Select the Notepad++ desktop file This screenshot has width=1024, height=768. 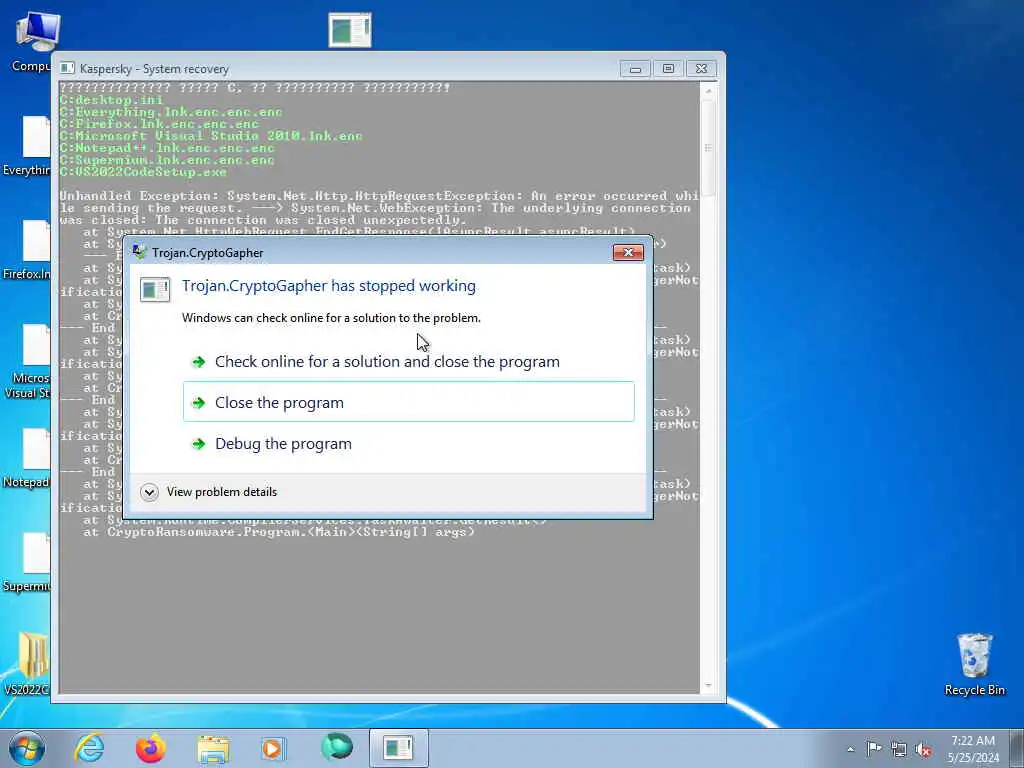point(27,458)
